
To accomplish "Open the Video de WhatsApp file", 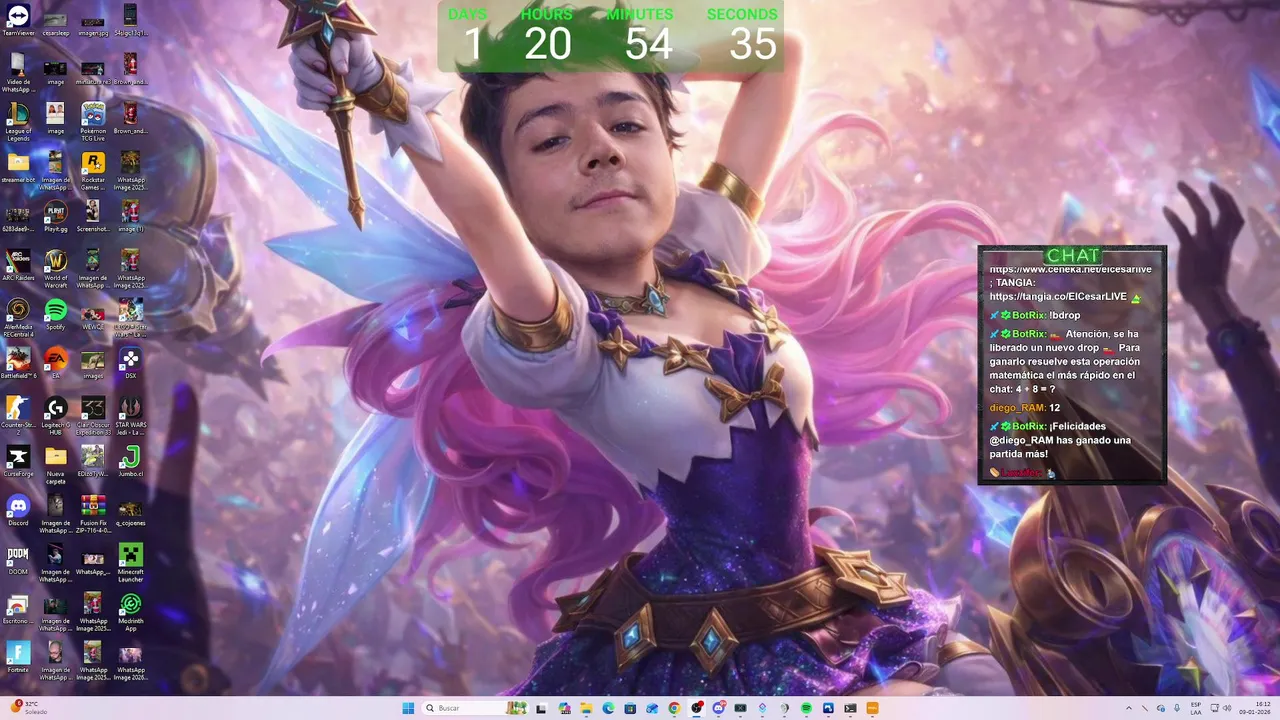I will coord(18,72).
